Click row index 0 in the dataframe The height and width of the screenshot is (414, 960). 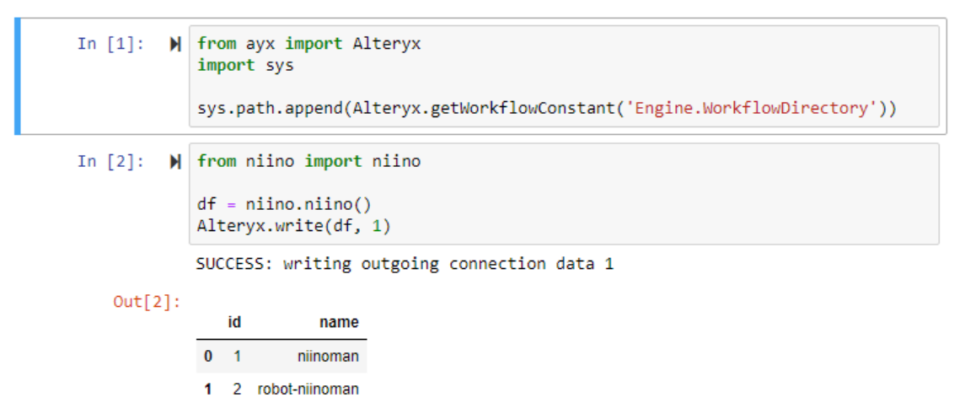(x=206, y=356)
